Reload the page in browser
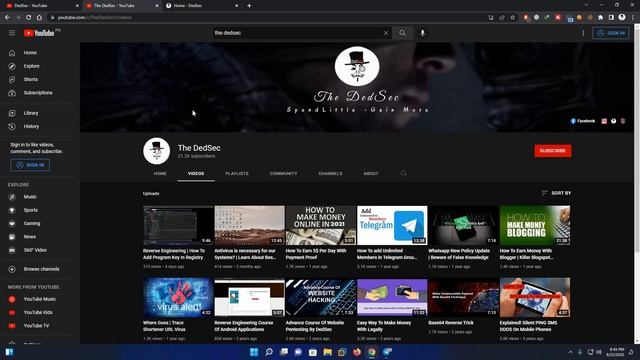640x360 pixels. [29, 18]
